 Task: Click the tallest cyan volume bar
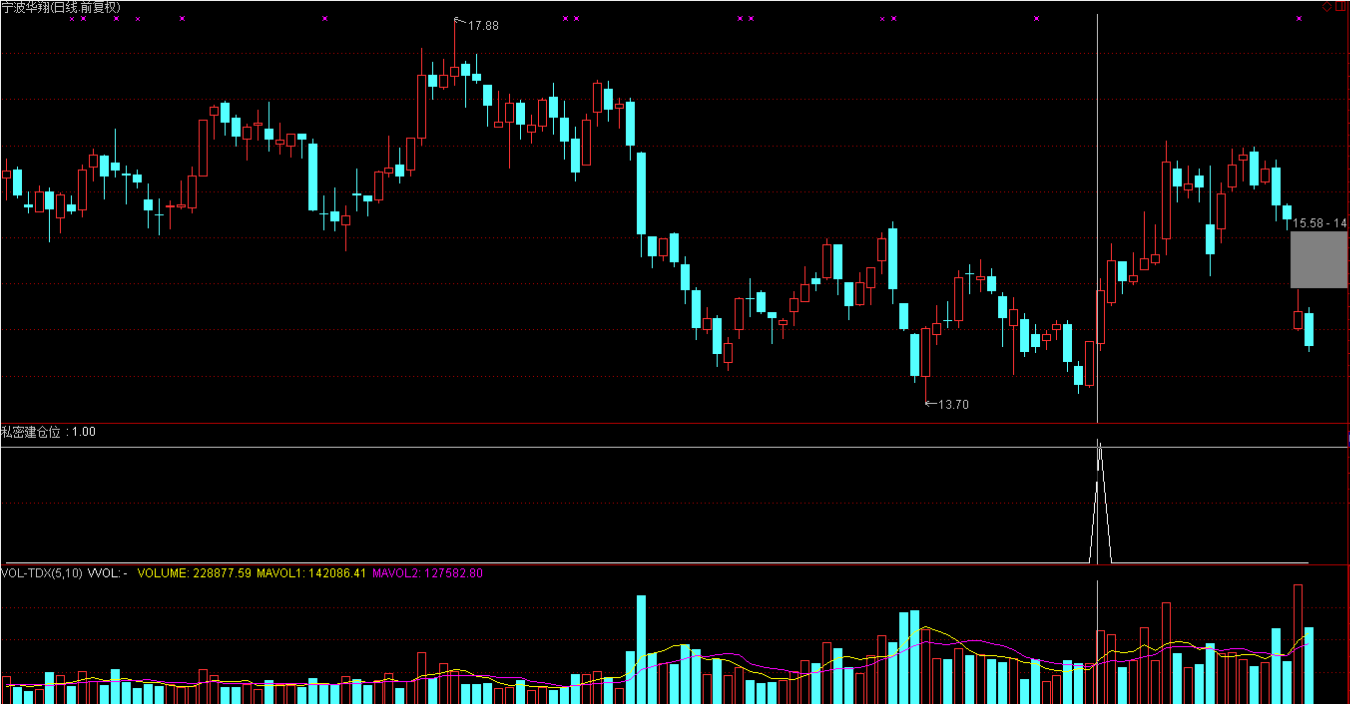641,650
